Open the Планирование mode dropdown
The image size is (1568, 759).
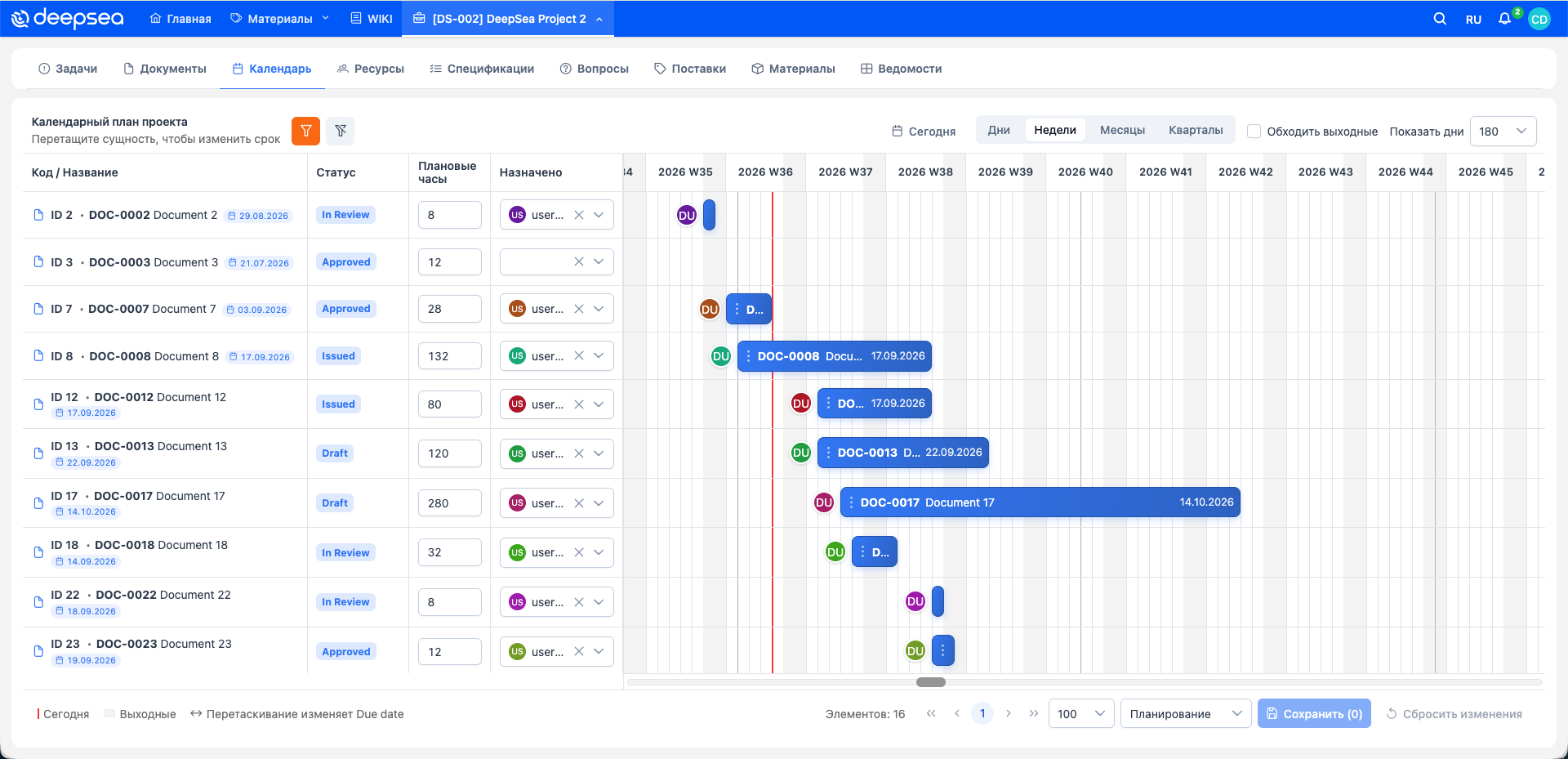click(1186, 713)
